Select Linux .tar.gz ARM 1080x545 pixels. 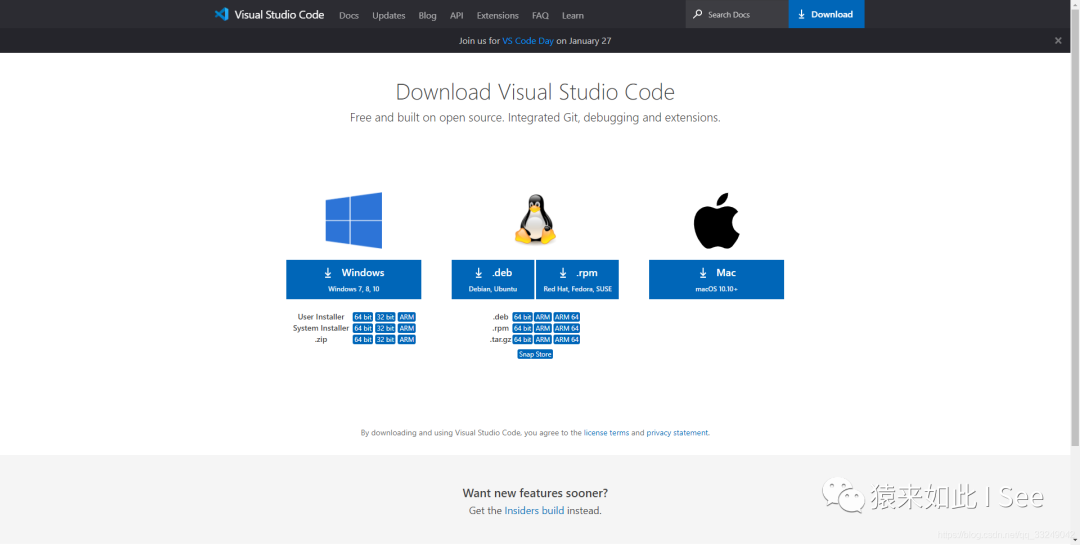(x=543, y=340)
